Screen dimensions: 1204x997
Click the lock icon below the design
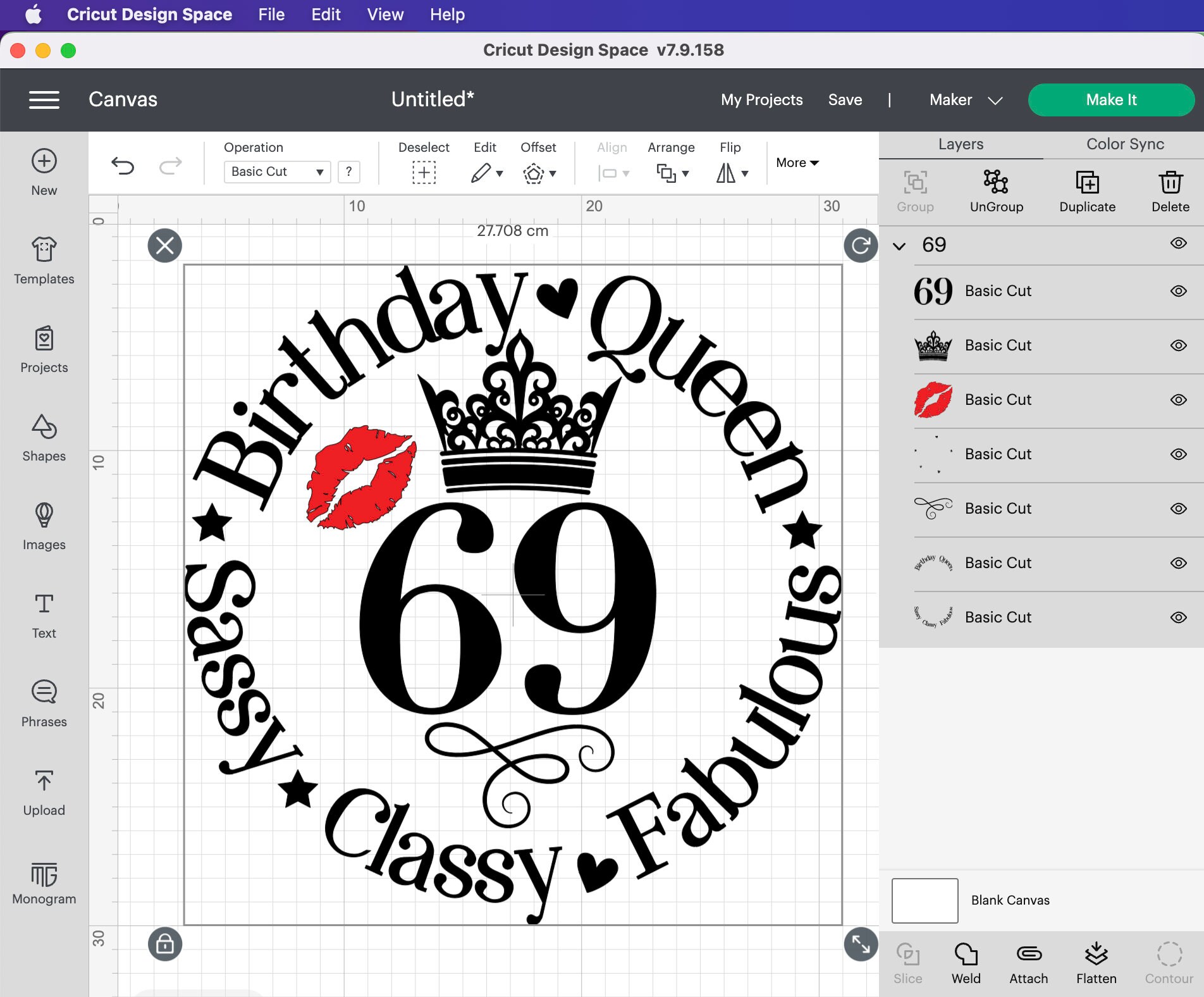pyautogui.click(x=164, y=944)
